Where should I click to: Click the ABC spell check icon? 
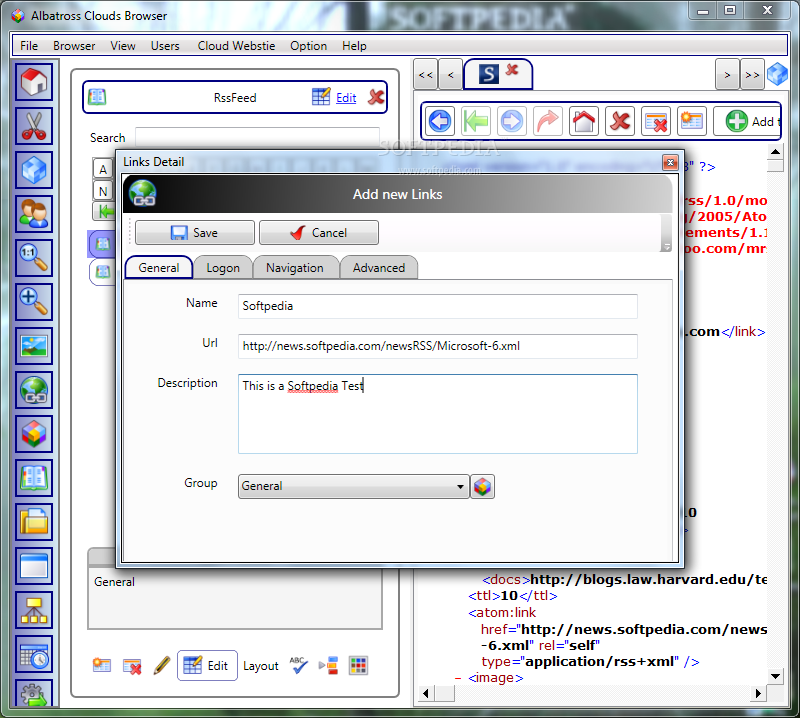299,665
